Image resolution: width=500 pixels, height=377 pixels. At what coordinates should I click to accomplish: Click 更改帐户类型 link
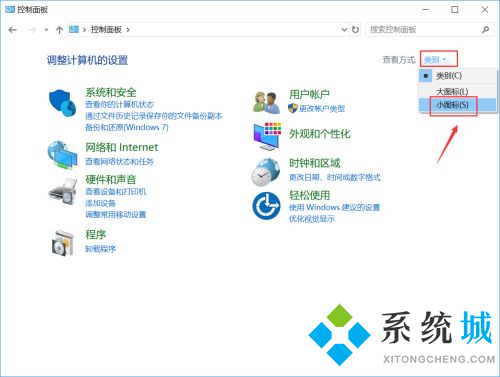click(x=322, y=109)
